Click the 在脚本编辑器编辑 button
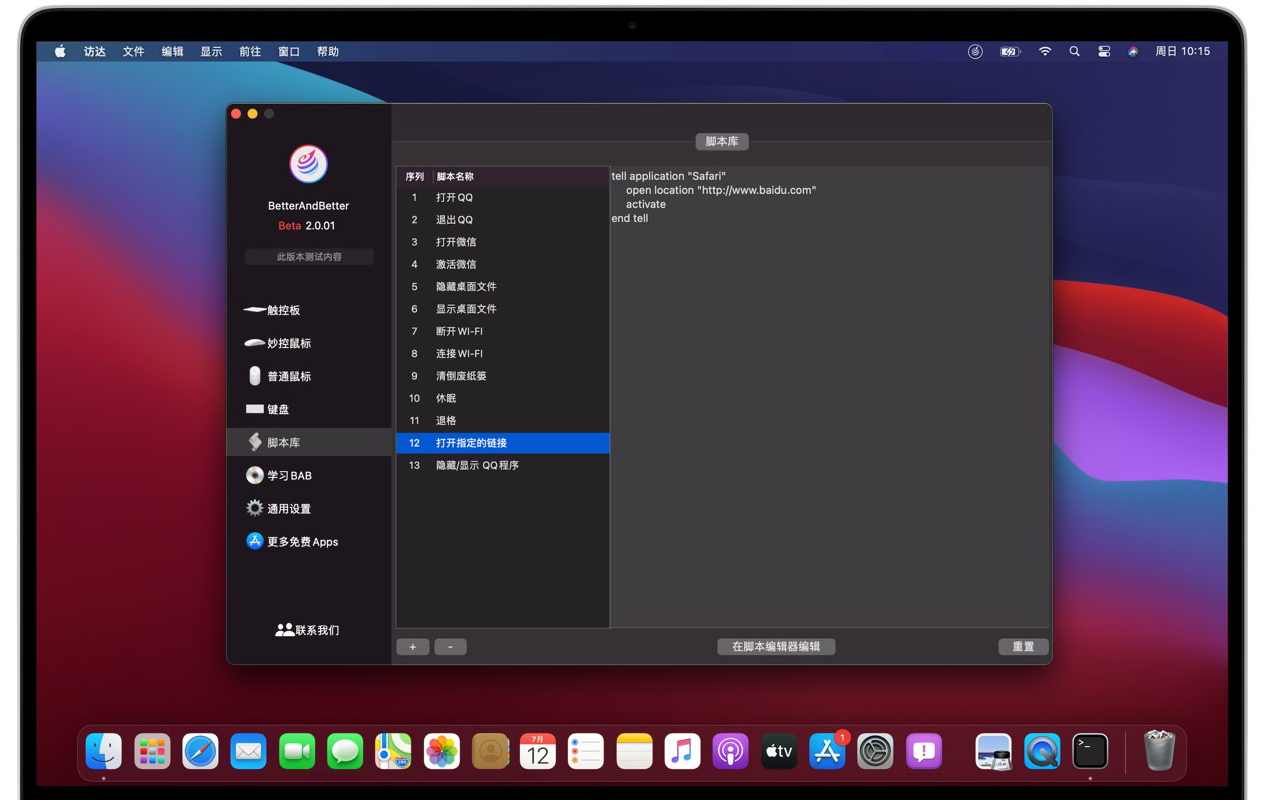Viewport: 1264px width, 800px height. coord(776,646)
